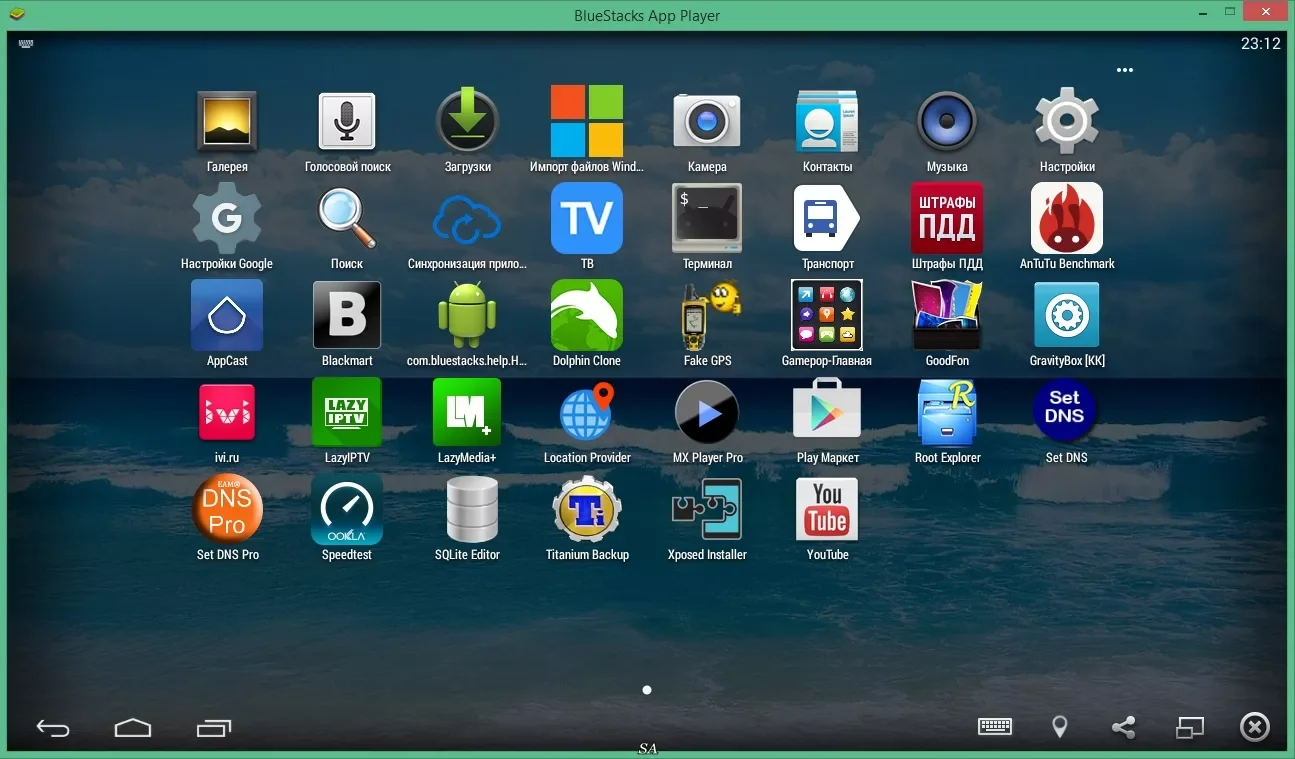This screenshot has width=1295, height=759.
Task: Click the page indicator dot
Action: pyautogui.click(x=647, y=690)
